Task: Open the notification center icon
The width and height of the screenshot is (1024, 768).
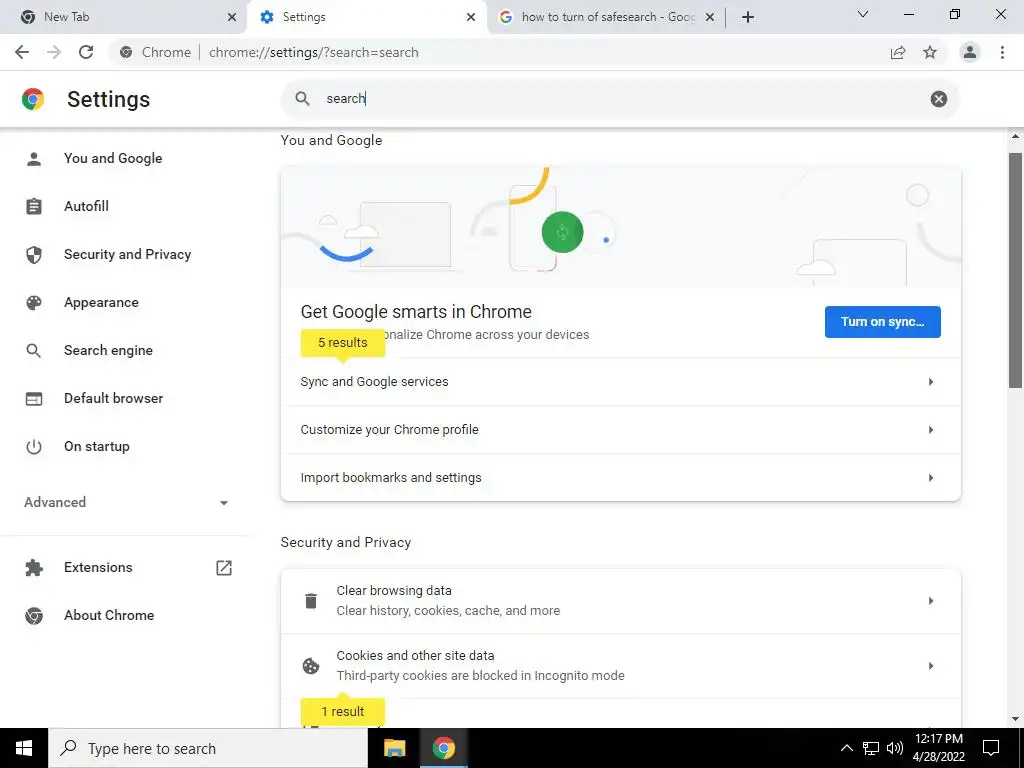Action: click(x=991, y=748)
